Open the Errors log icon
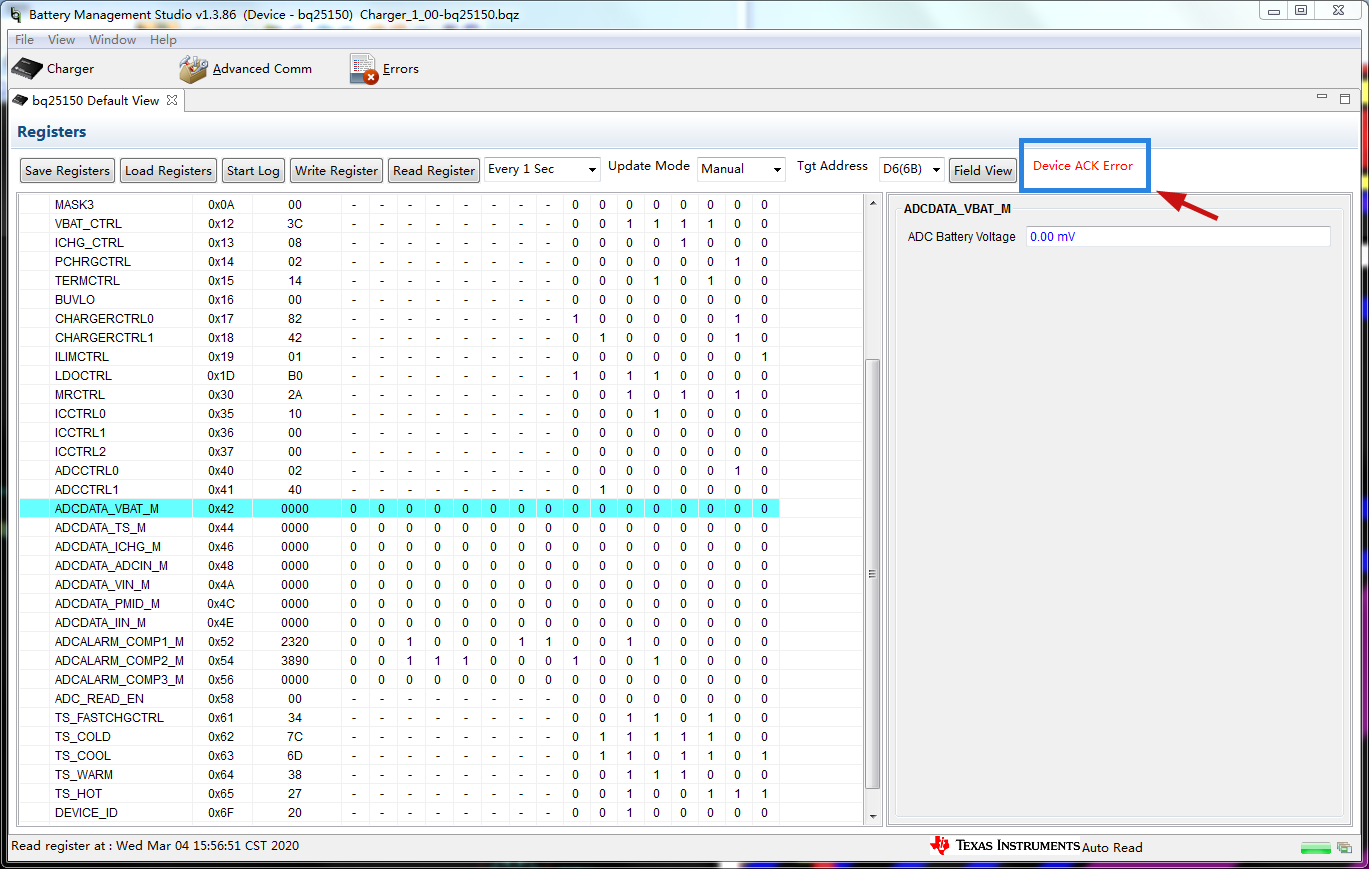Viewport: 1369px width, 869px height. 364,69
